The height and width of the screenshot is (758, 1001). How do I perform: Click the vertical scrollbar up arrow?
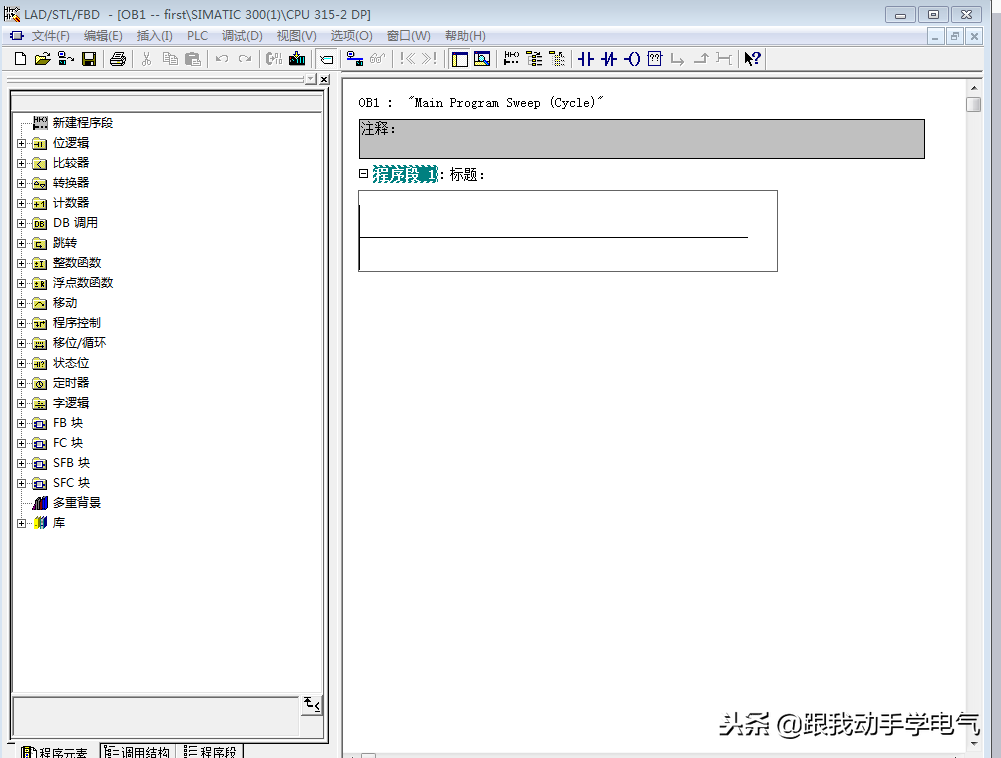[973, 87]
